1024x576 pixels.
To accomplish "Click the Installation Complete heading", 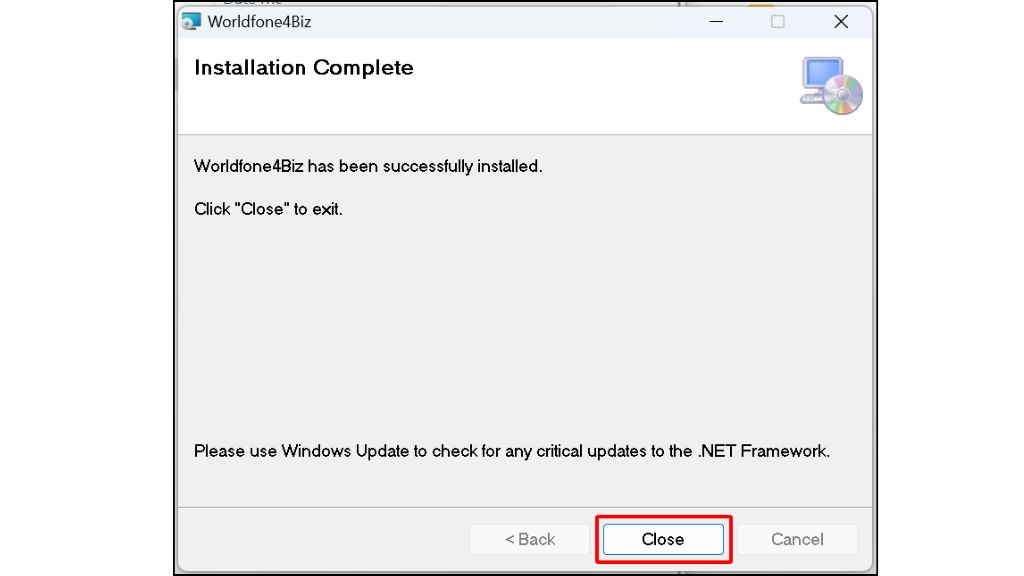I will (x=304, y=67).
